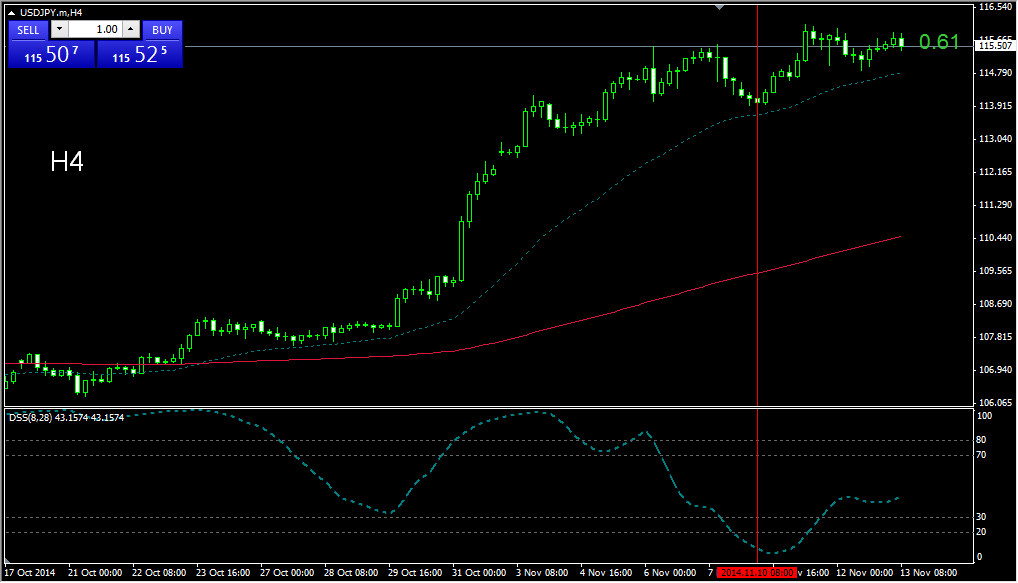Click the 108.690 price scale value
This screenshot has width=1018, height=583.
tap(996, 304)
